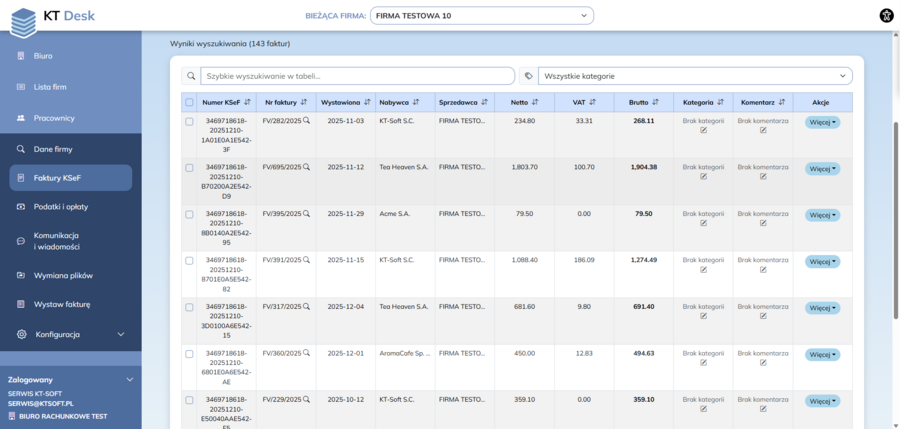
Task: Click magnifier icon next to invoice FV/391/2025
Action: (307, 260)
